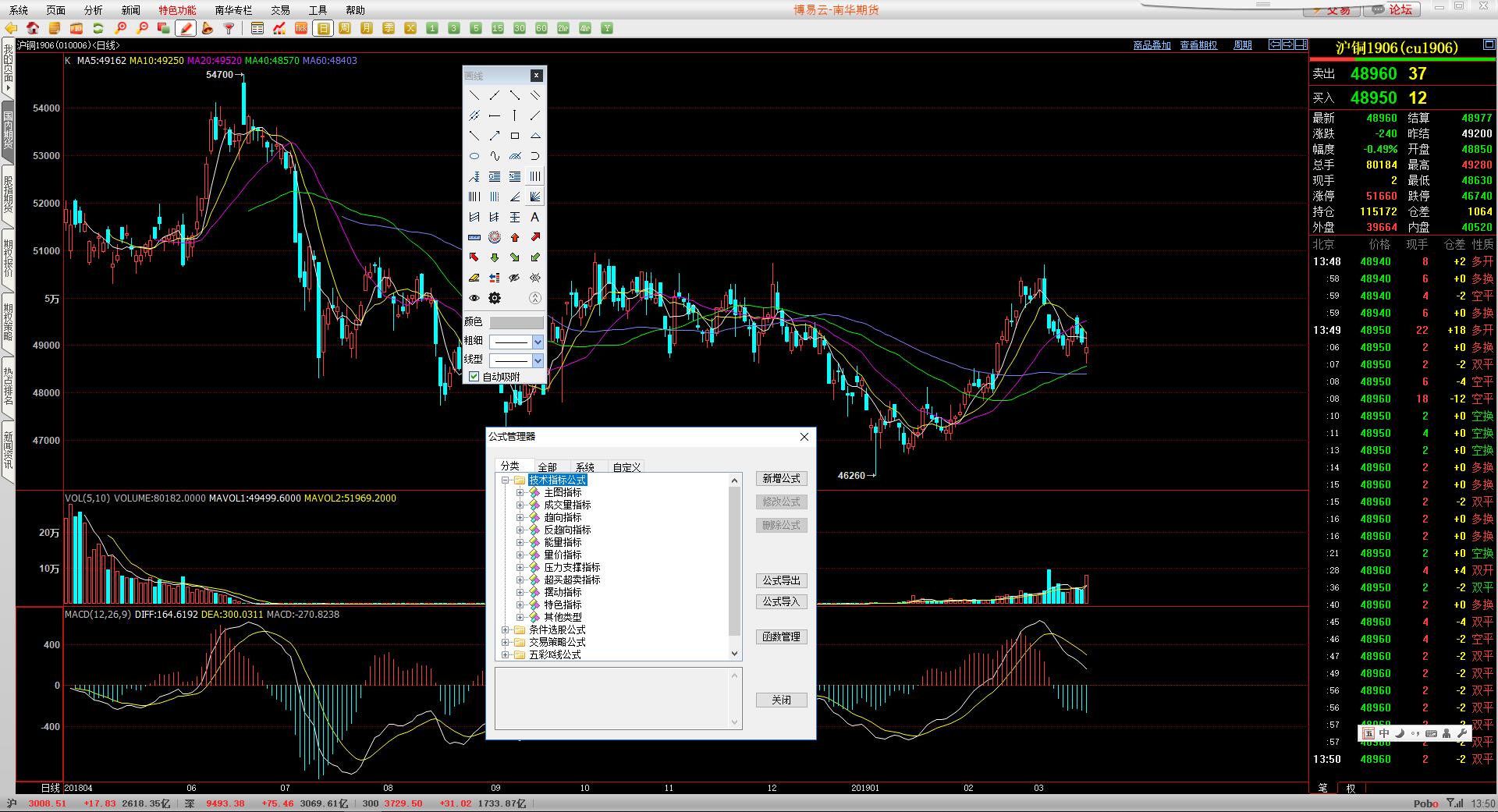Select the horizontal line tool in 画线 palette

495,115
